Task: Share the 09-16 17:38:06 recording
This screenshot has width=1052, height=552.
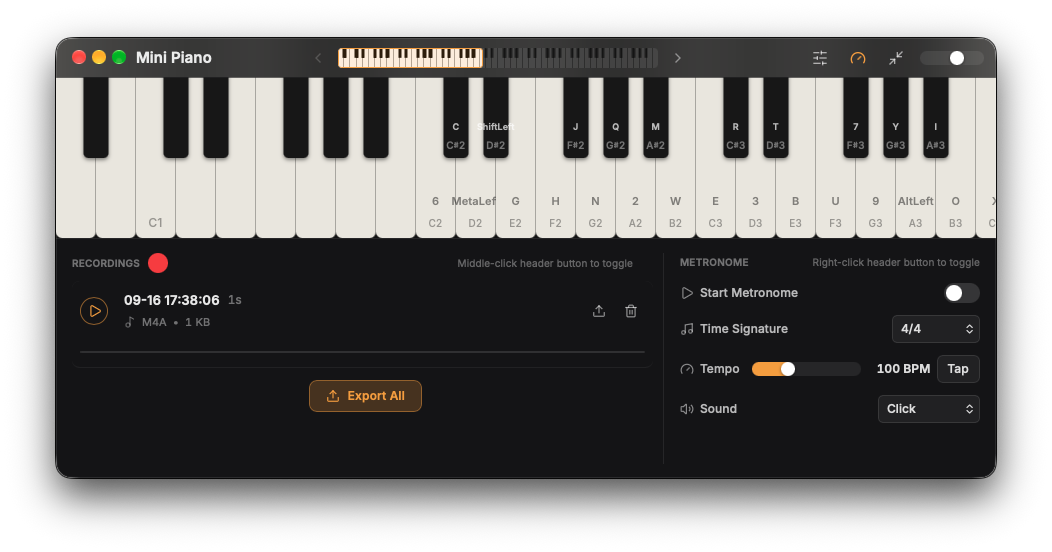Action: [599, 311]
